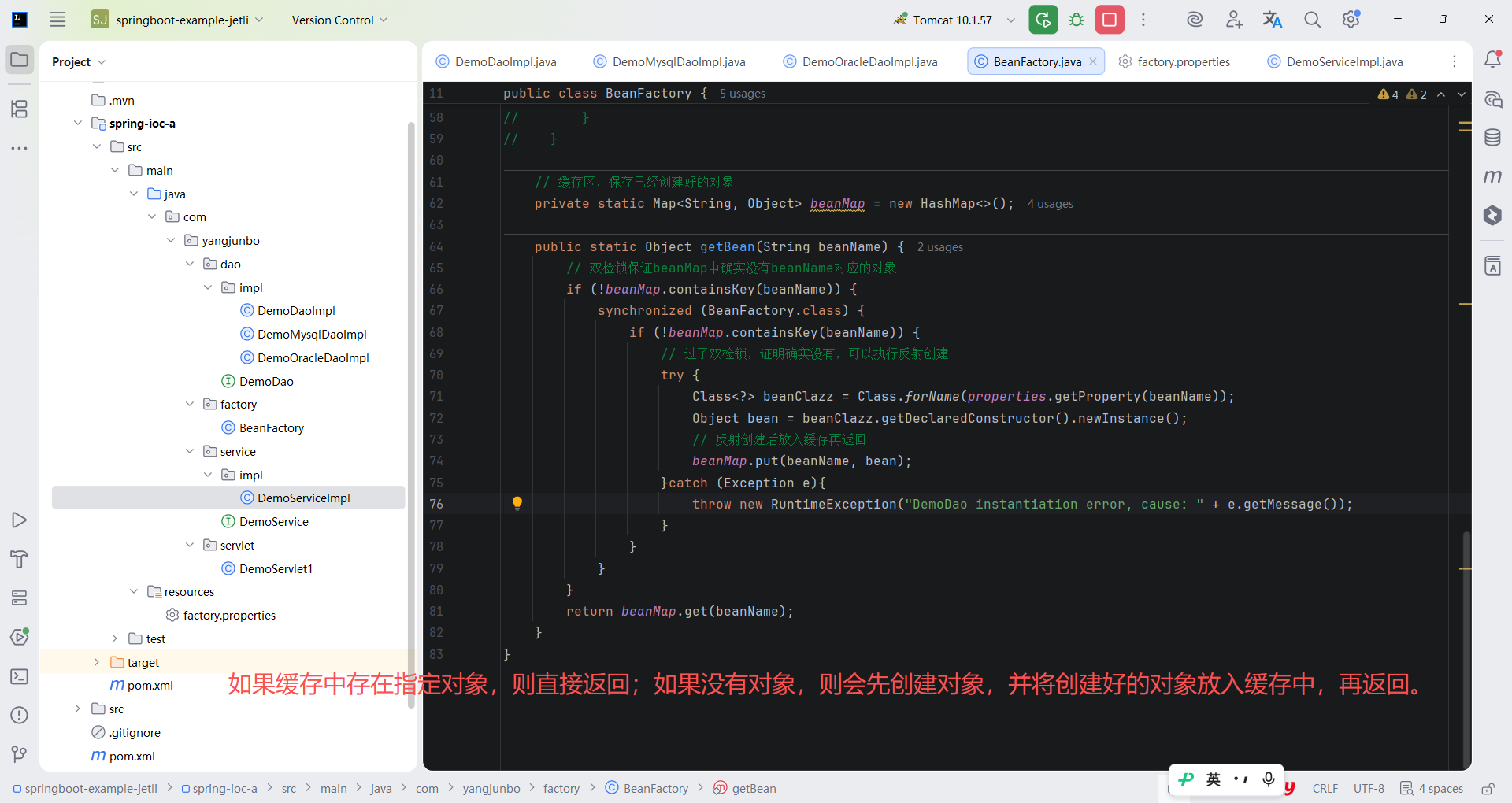Open editor tabs options menu
This screenshot has width=1512, height=803.
click(x=1455, y=61)
